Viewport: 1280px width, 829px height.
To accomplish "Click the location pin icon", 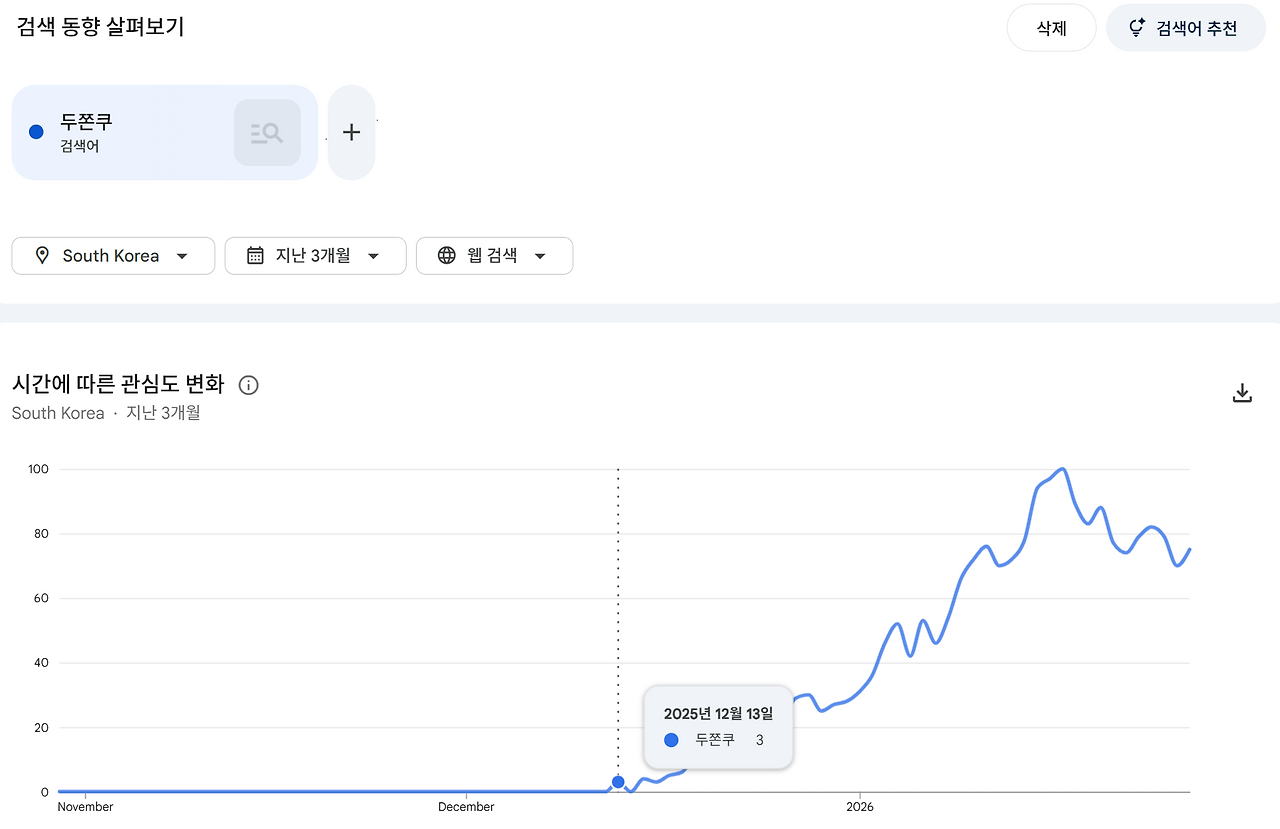I will (42, 256).
